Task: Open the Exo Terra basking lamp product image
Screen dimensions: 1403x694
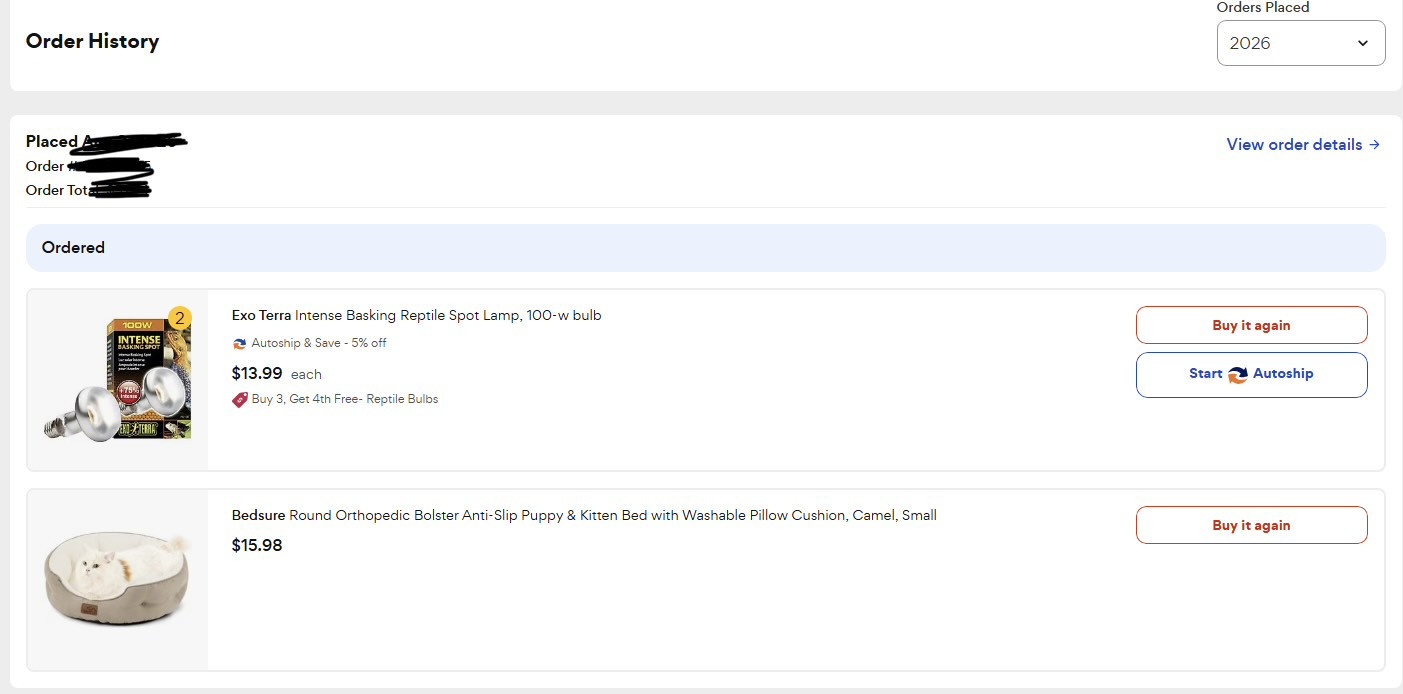Action: point(118,378)
